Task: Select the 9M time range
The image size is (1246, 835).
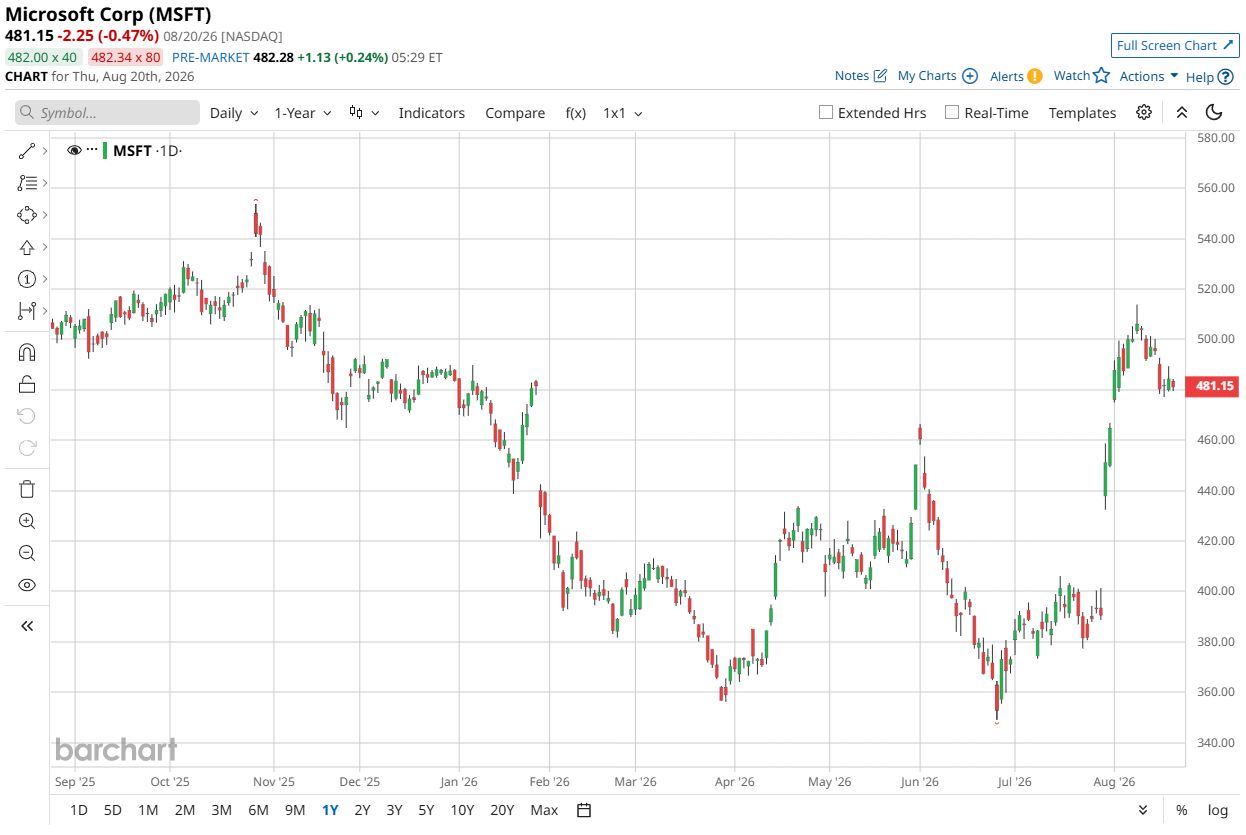Action: point(294,810)
